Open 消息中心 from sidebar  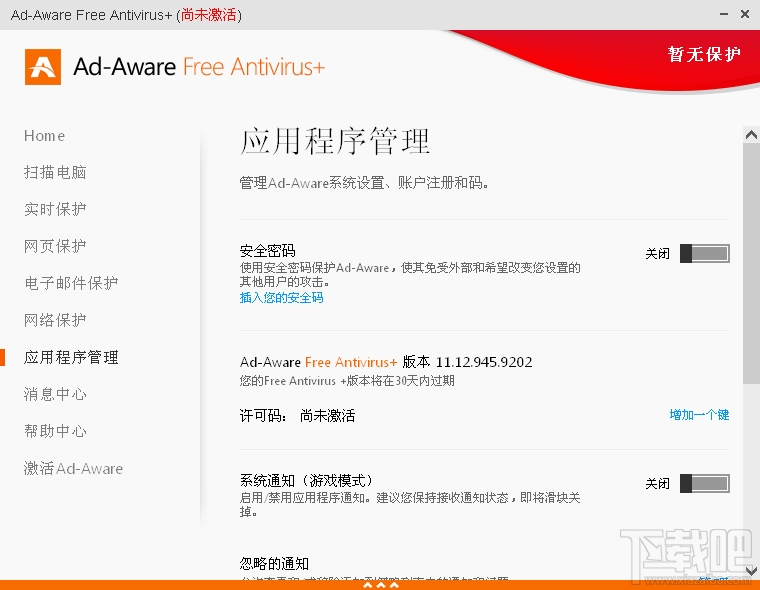tap(55, 394)
